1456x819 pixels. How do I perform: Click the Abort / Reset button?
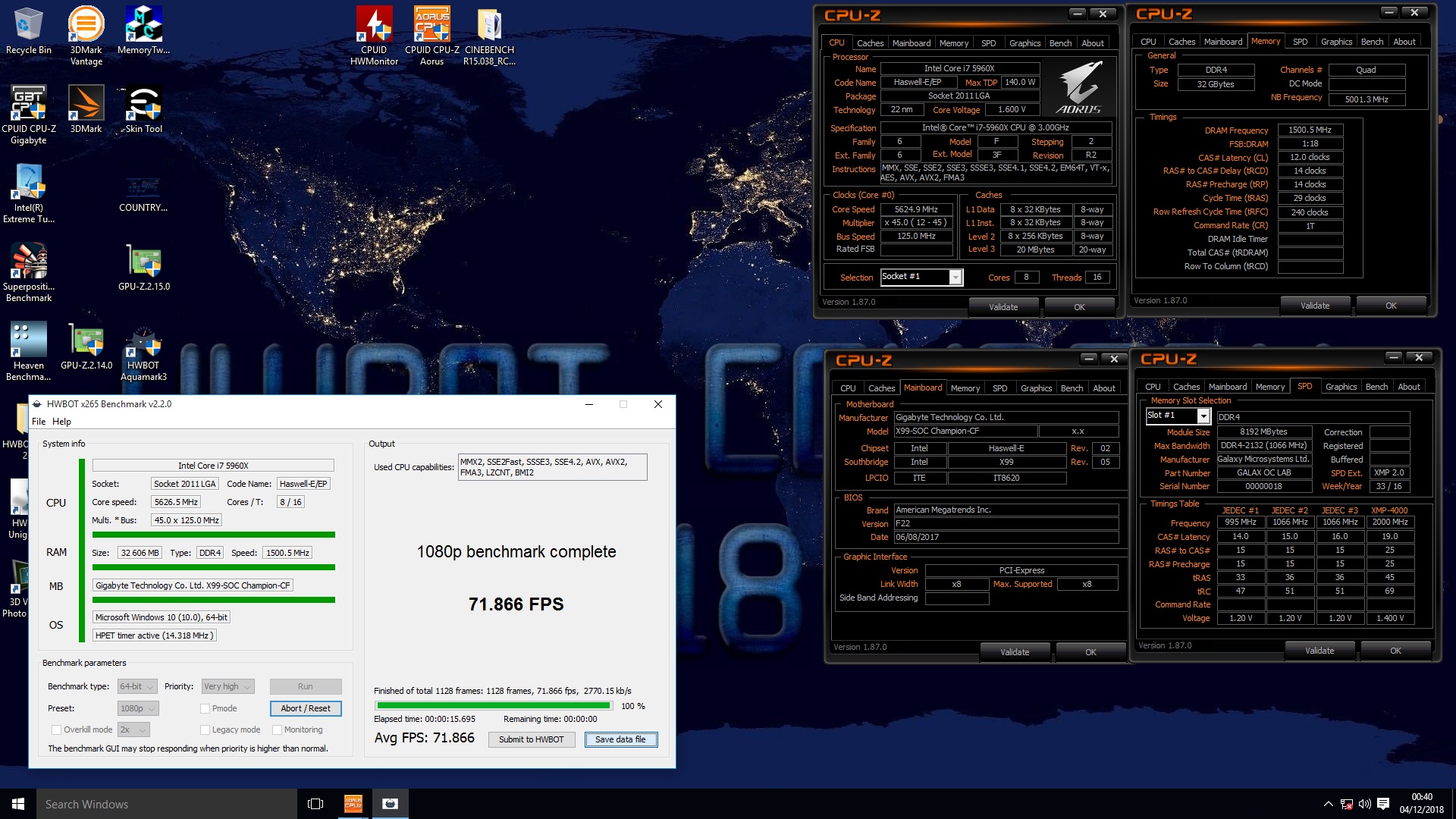point(306,708)
